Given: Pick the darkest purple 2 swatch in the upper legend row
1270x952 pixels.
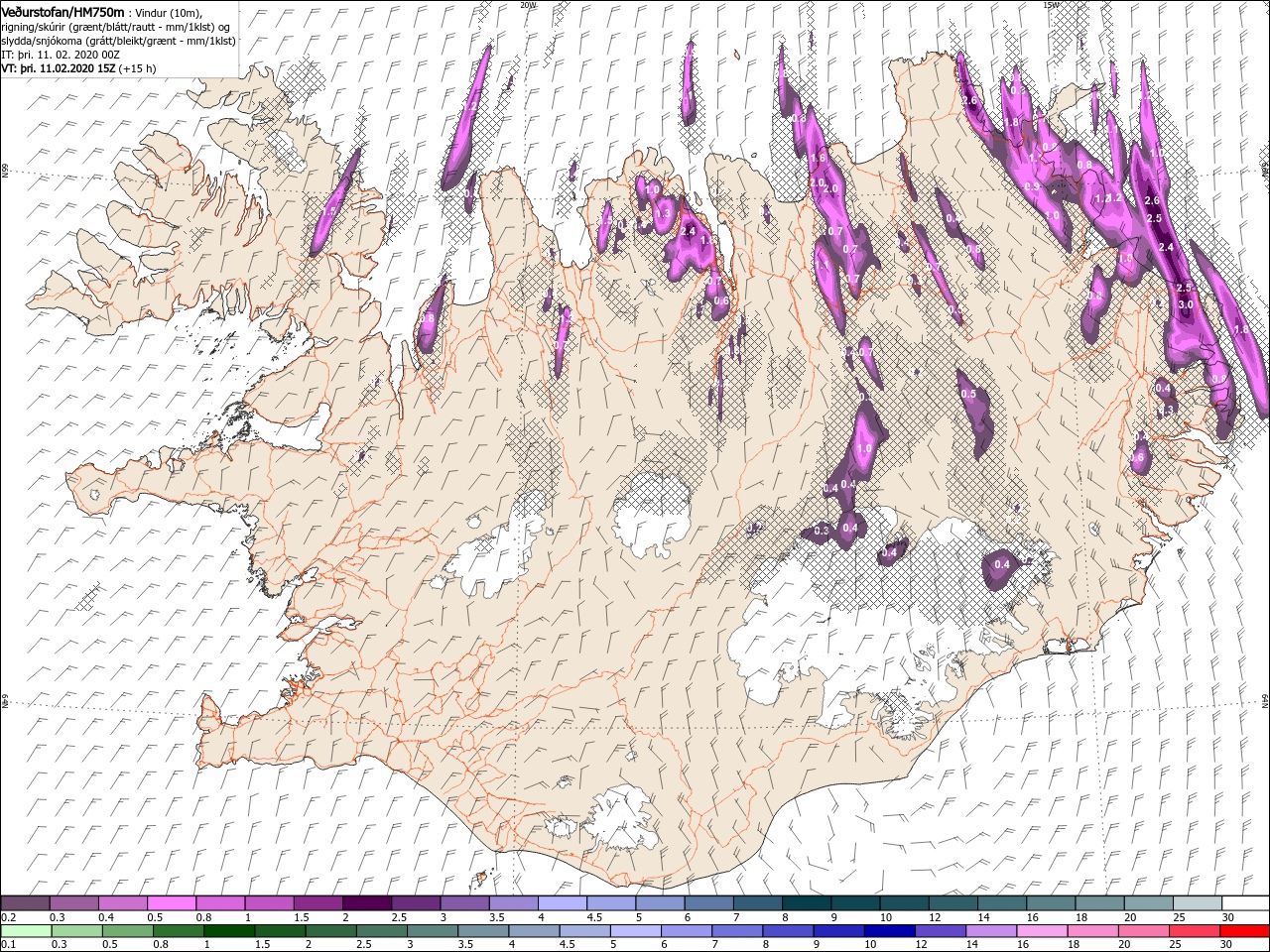Looking at the screenshot, I should click(x=366, y=903).
